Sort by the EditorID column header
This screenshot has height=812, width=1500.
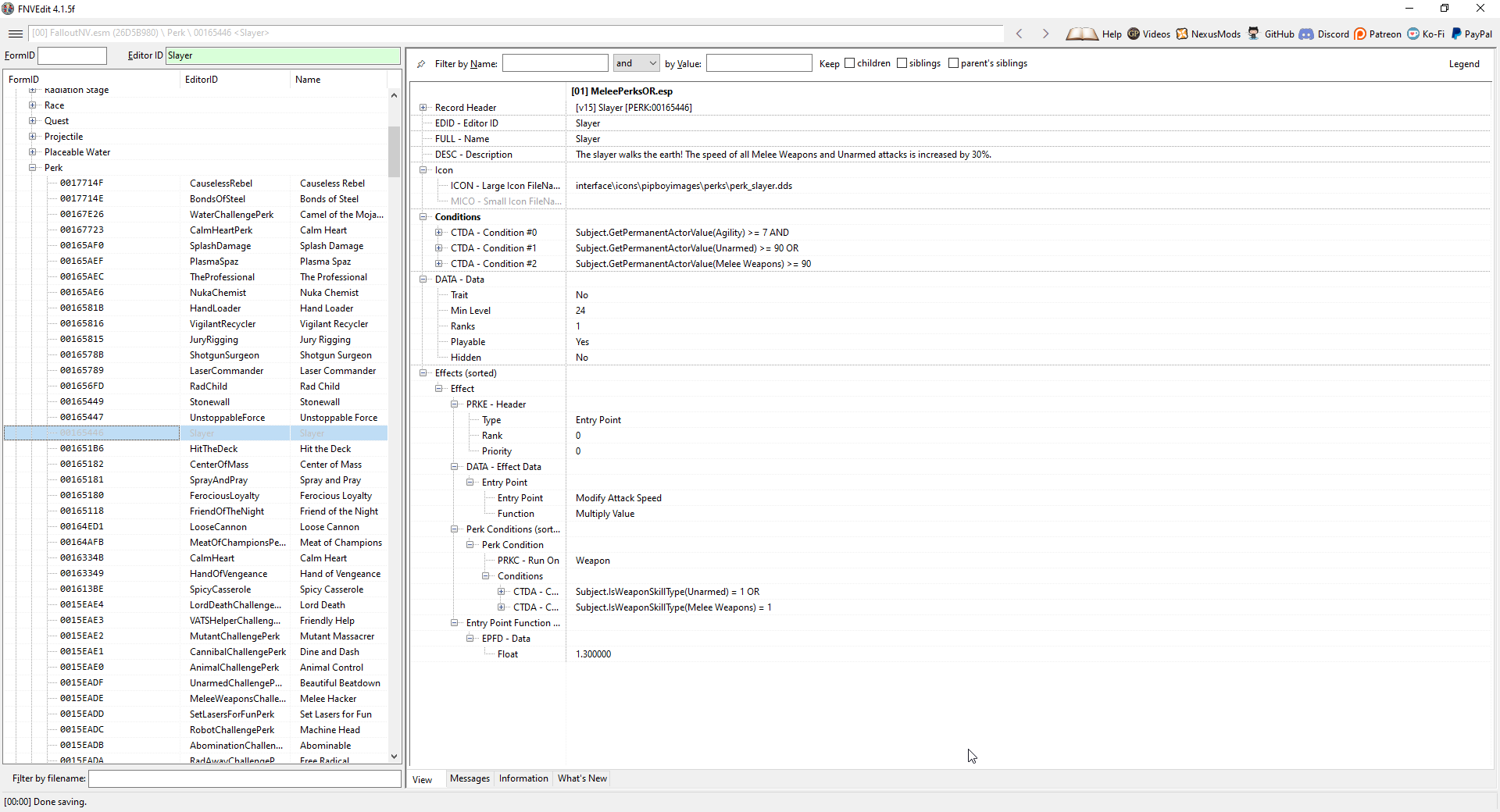coord(235,80)
